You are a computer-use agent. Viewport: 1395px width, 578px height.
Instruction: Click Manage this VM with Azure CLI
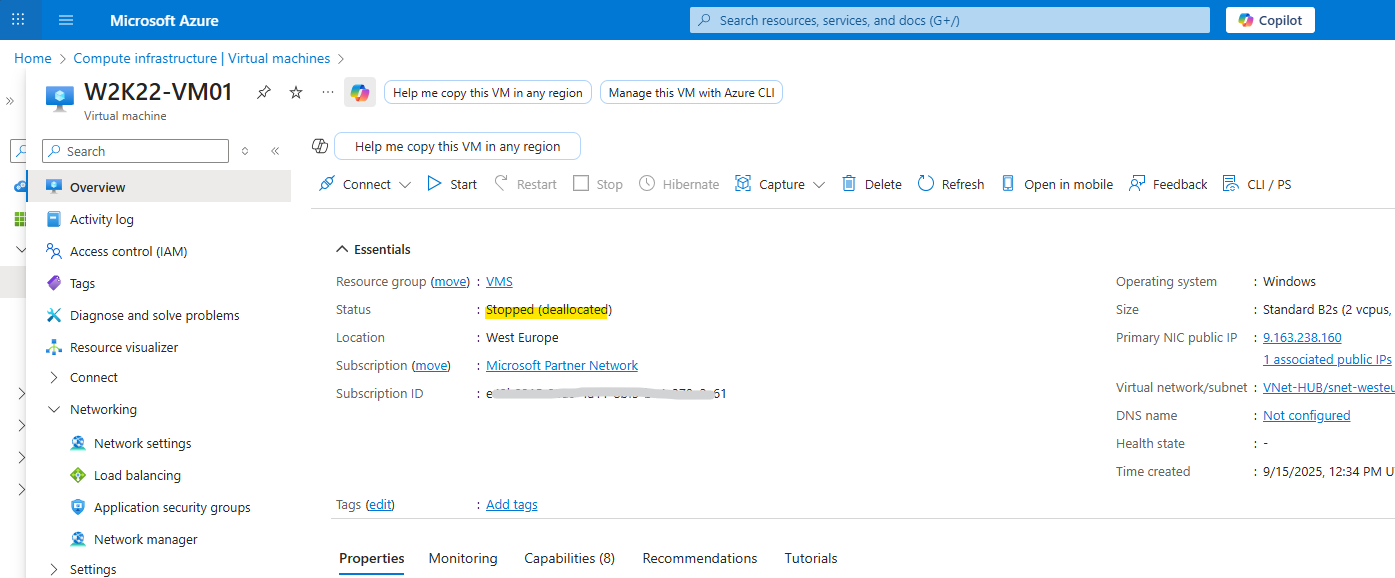click(x=691, y=92)
